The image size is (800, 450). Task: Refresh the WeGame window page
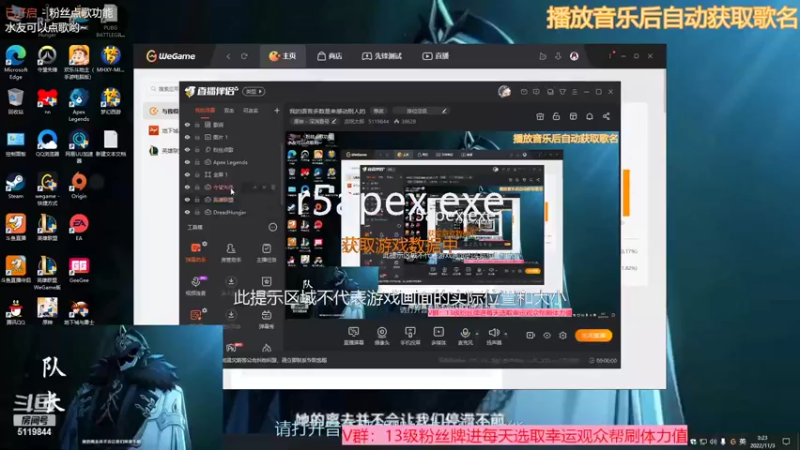click(x=244, y=56)
